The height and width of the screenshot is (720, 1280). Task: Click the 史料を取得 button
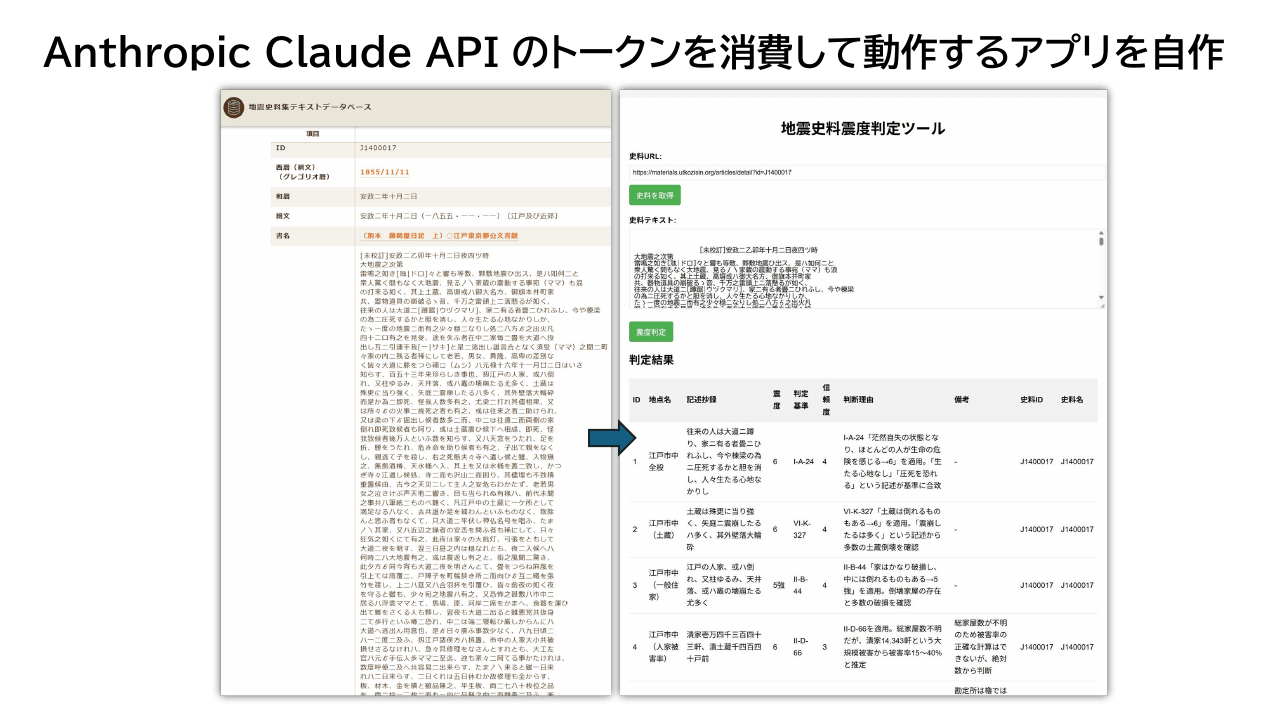[x=655, y=195]
